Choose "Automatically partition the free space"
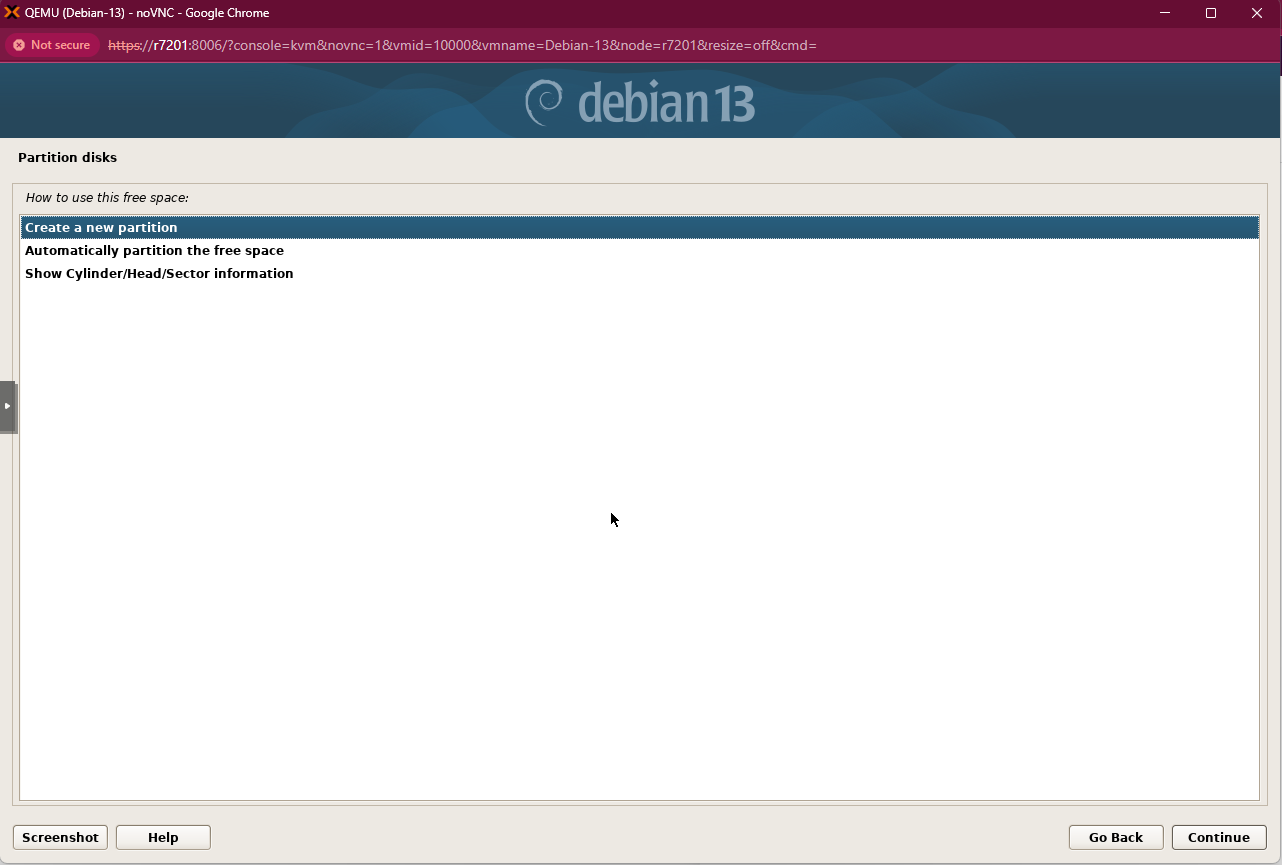1282x865 pixels. 154,251
